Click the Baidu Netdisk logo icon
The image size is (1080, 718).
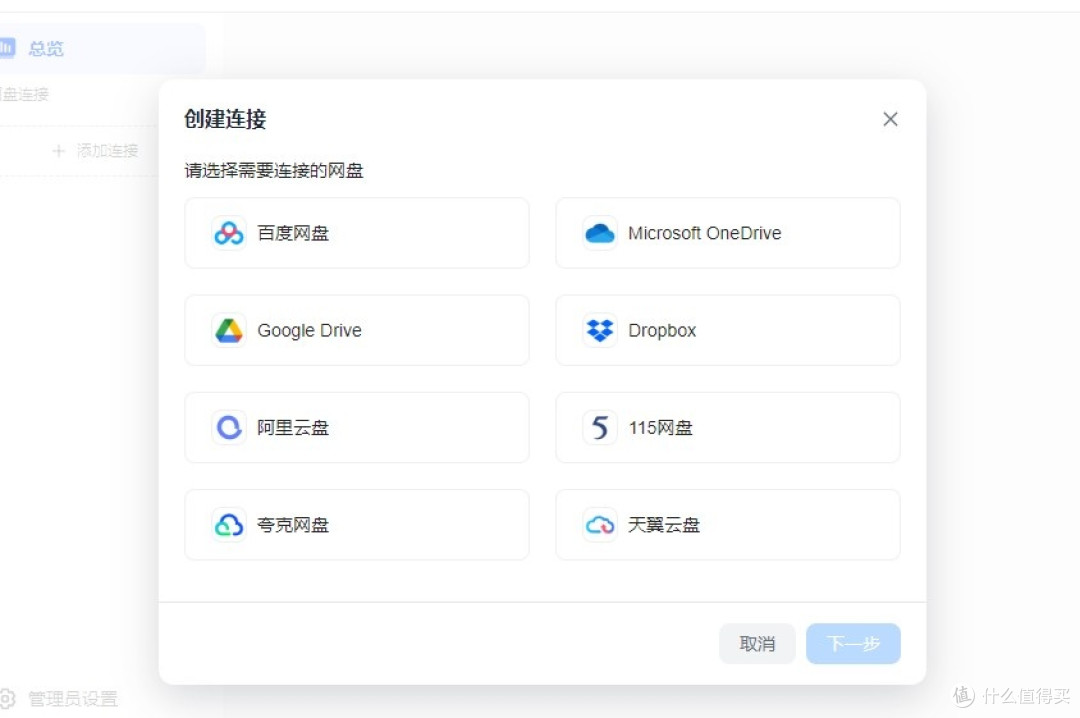coord(229,233)
